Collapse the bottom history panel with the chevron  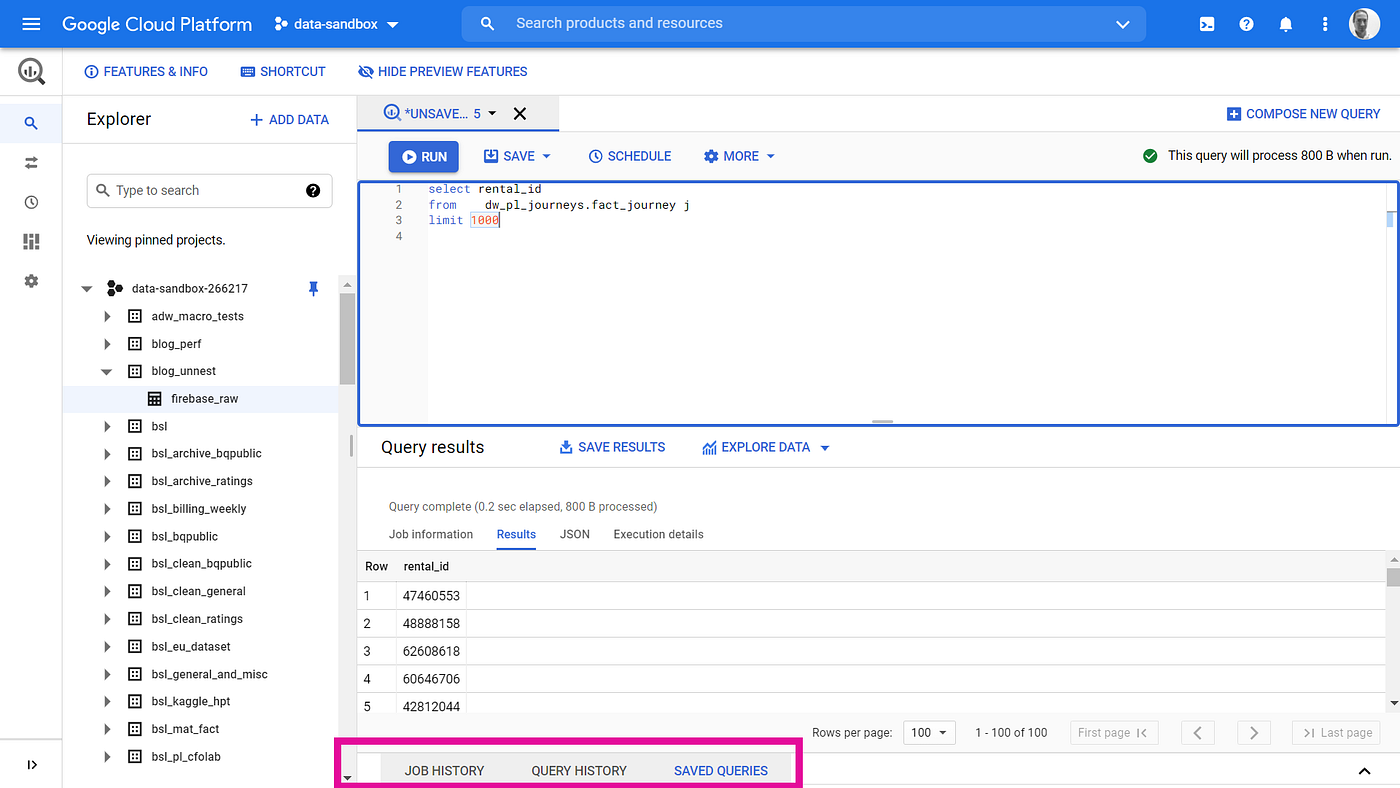click(1364, 771)
